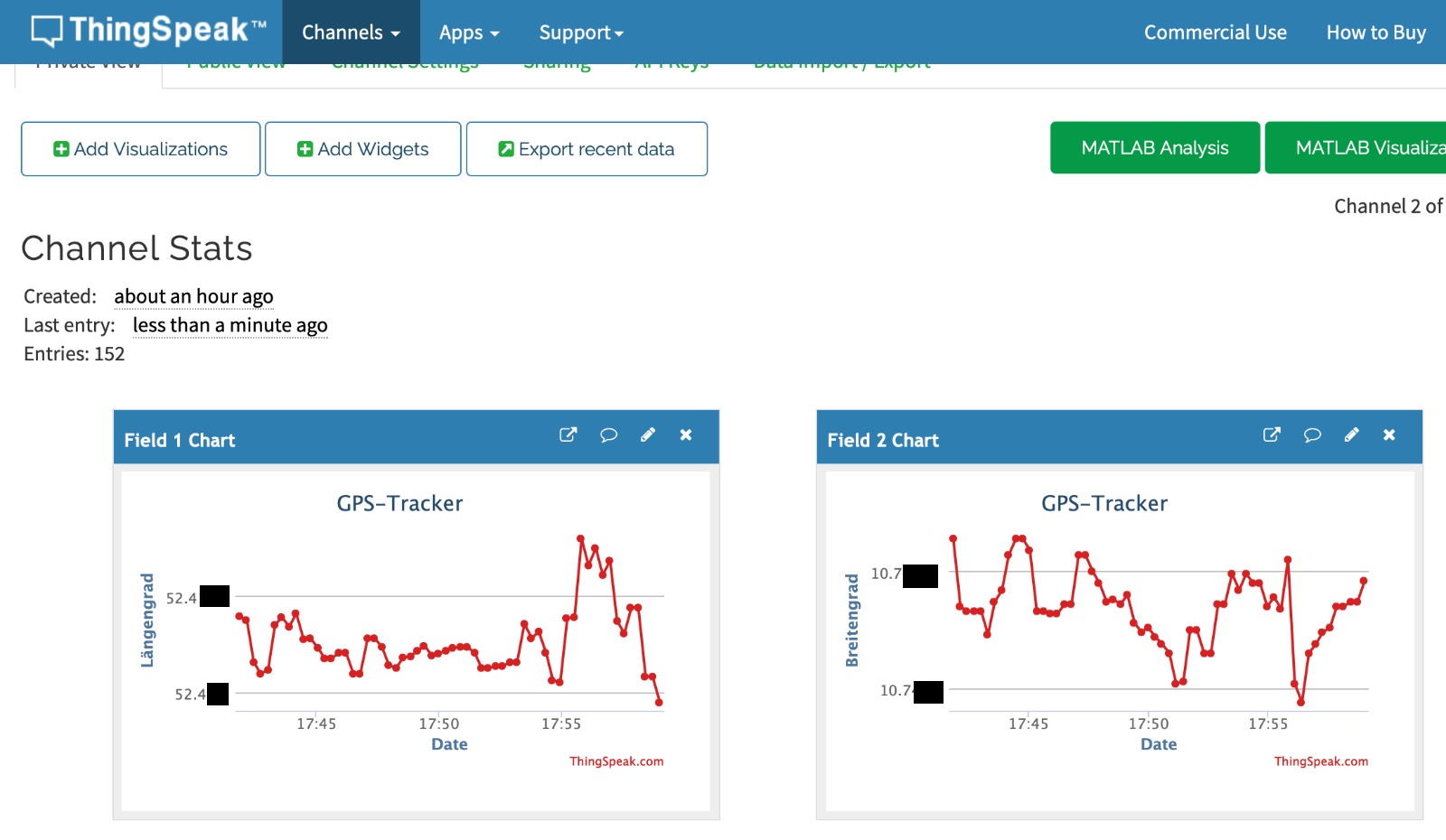This screenshot has width=1446, height=840.
Task: Open Field 1 Chart in new window
Action: coord(568,434)
